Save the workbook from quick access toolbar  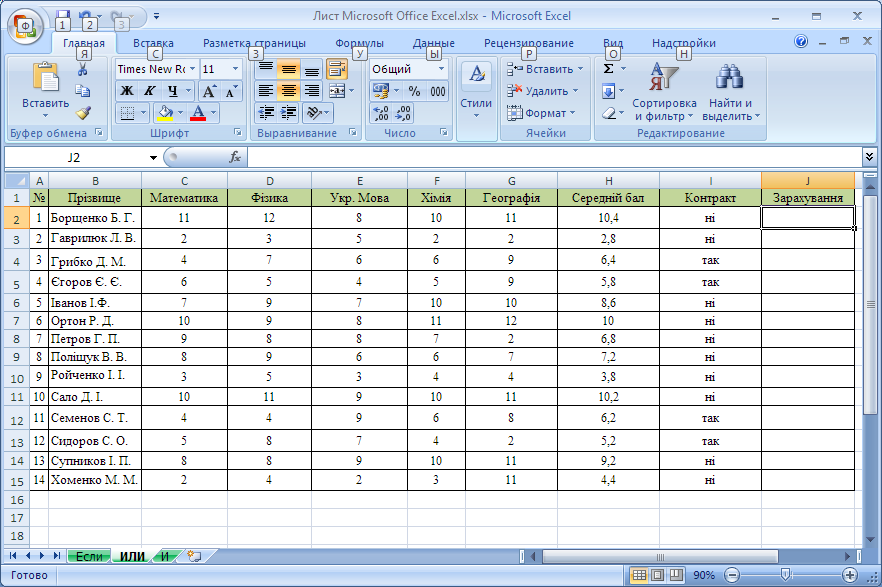[62, 17]
